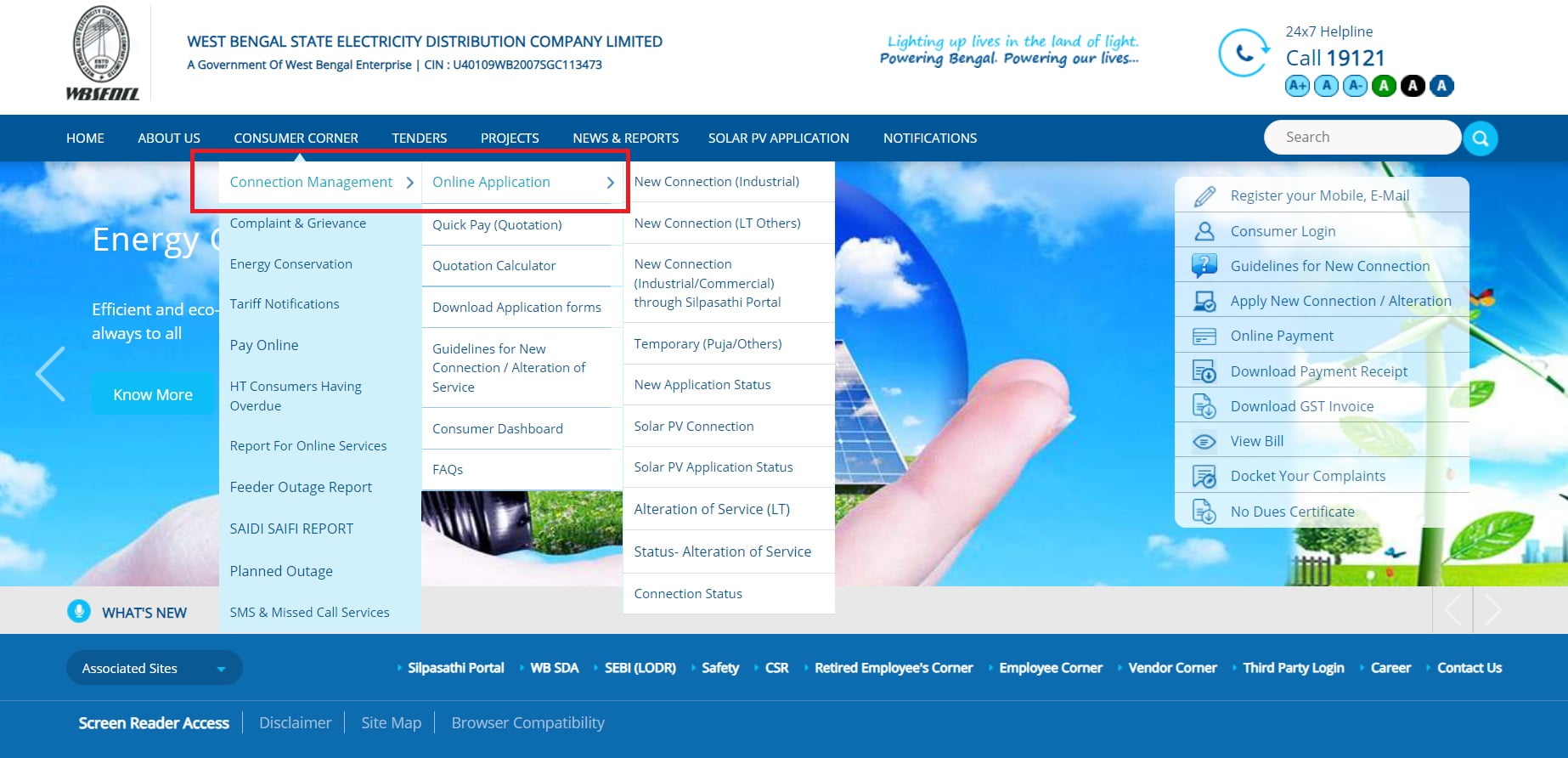1568x758 pixels.
Task: Click the No Dues Certificate icon
Action: (x=1204, y=512)
